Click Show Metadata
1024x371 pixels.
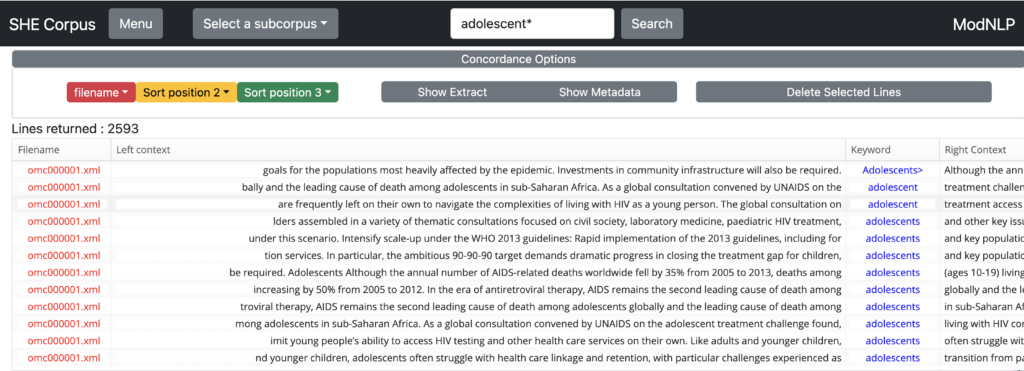(600, 92)
